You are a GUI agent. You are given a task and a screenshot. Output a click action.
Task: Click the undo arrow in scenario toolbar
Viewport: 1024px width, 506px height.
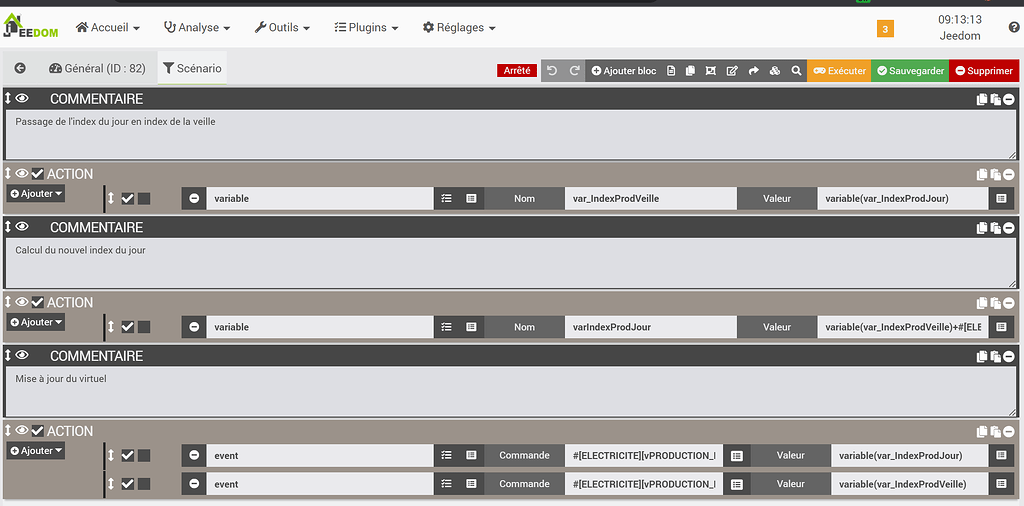click(551, 71)
